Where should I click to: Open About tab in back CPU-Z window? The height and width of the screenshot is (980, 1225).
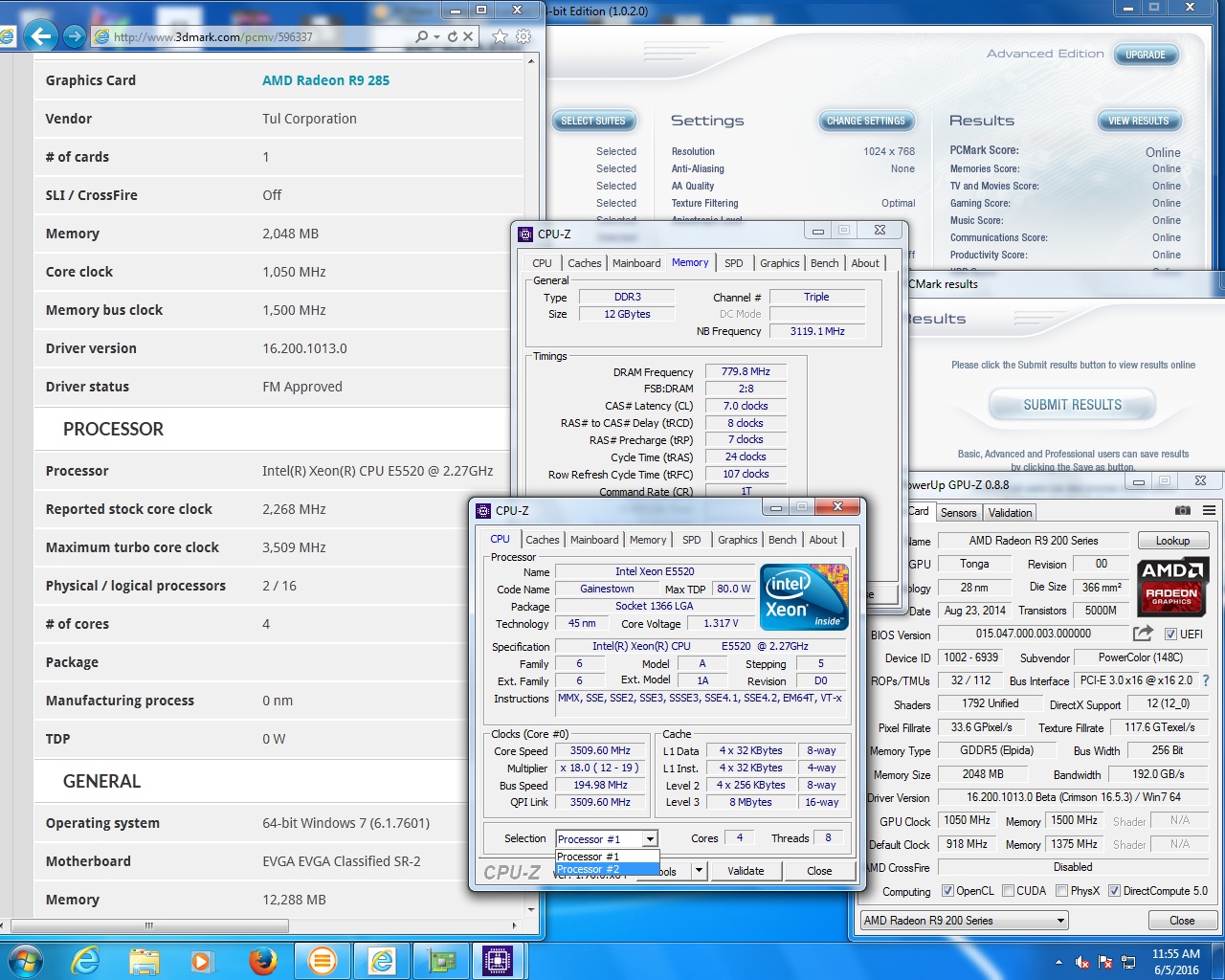(865, 263)
